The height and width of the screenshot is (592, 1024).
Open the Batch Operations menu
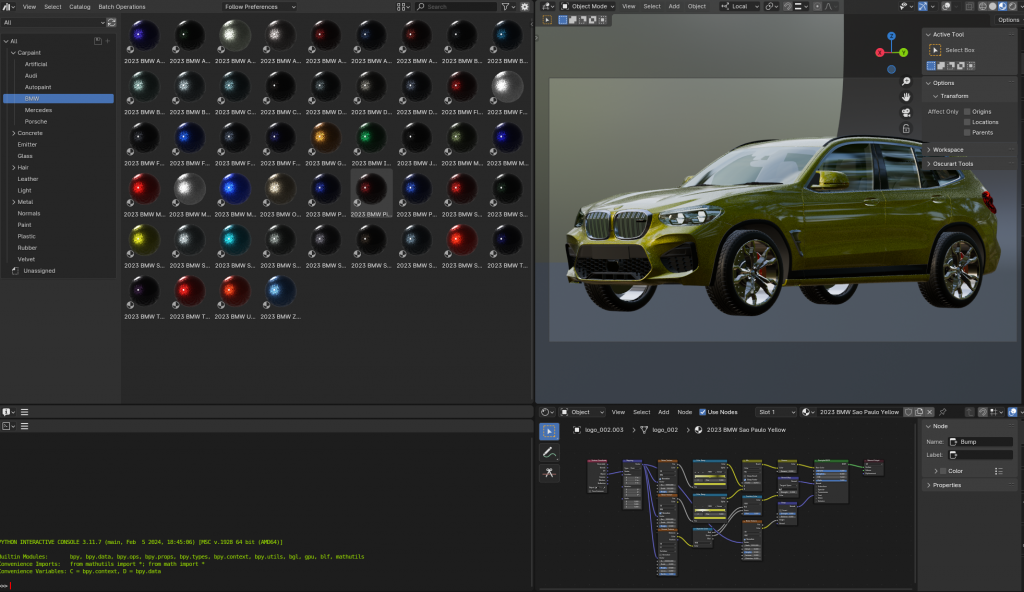coord(121,6)
